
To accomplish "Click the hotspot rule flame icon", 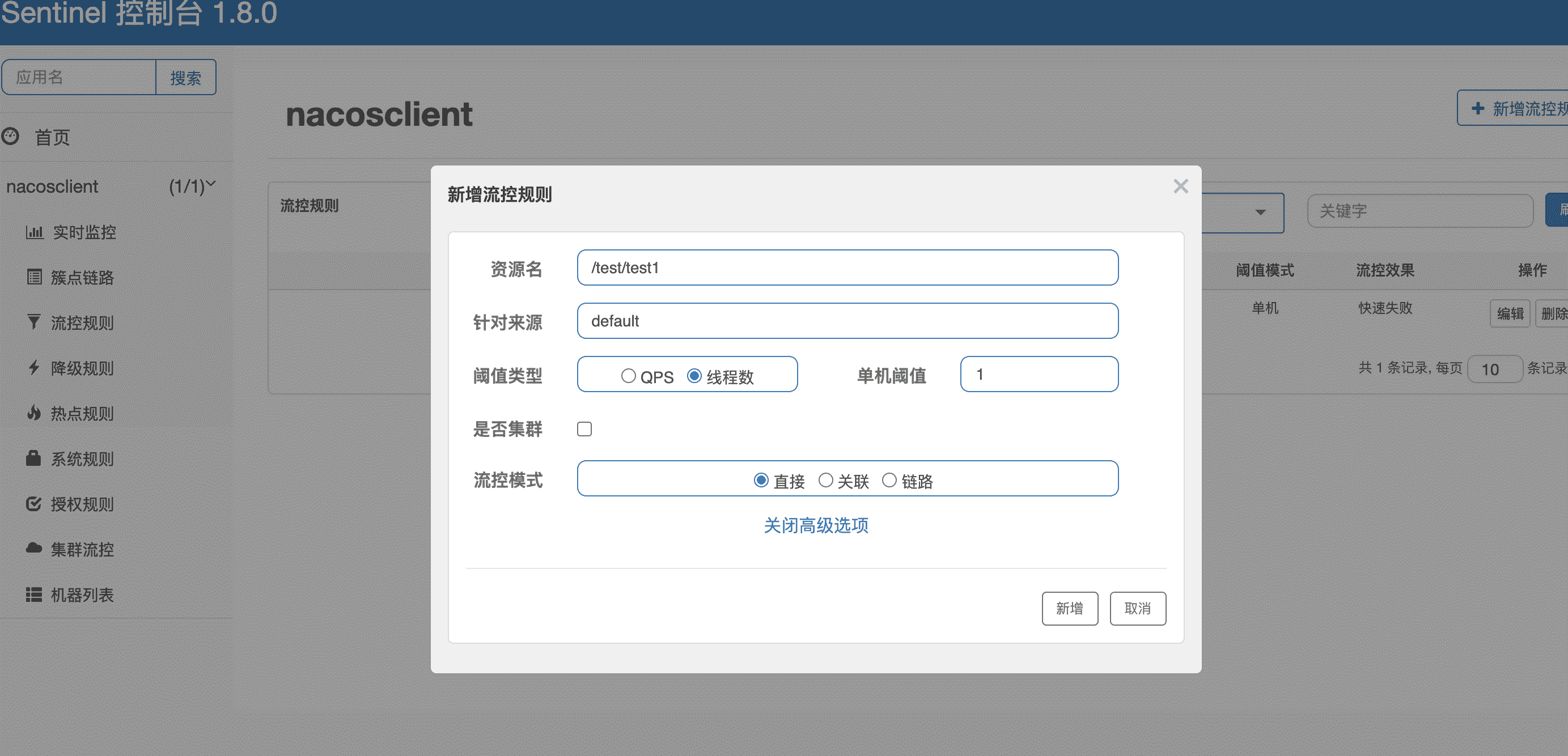I will 34,413.
